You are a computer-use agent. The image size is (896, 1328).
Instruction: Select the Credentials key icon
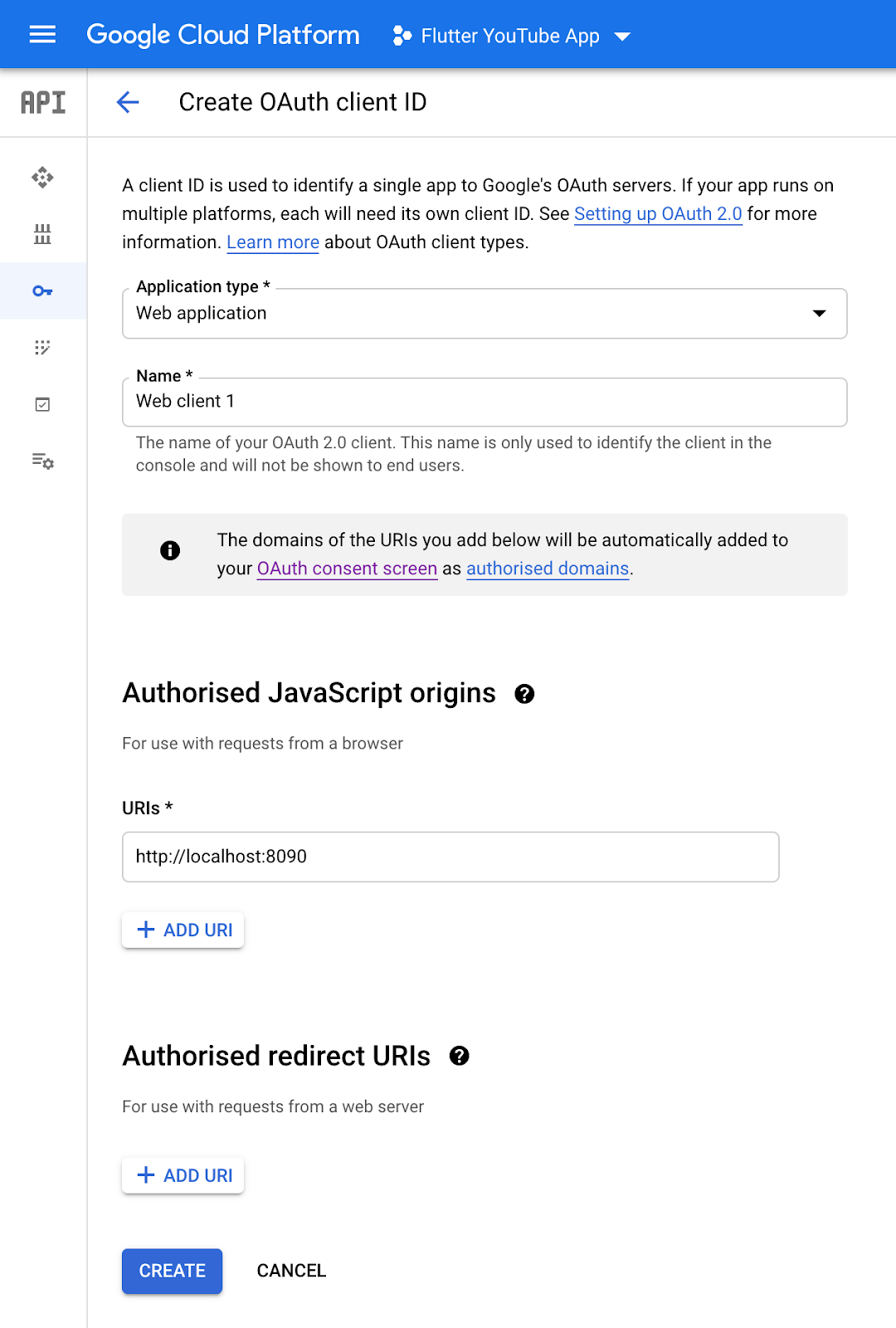[x=42, y=290]
